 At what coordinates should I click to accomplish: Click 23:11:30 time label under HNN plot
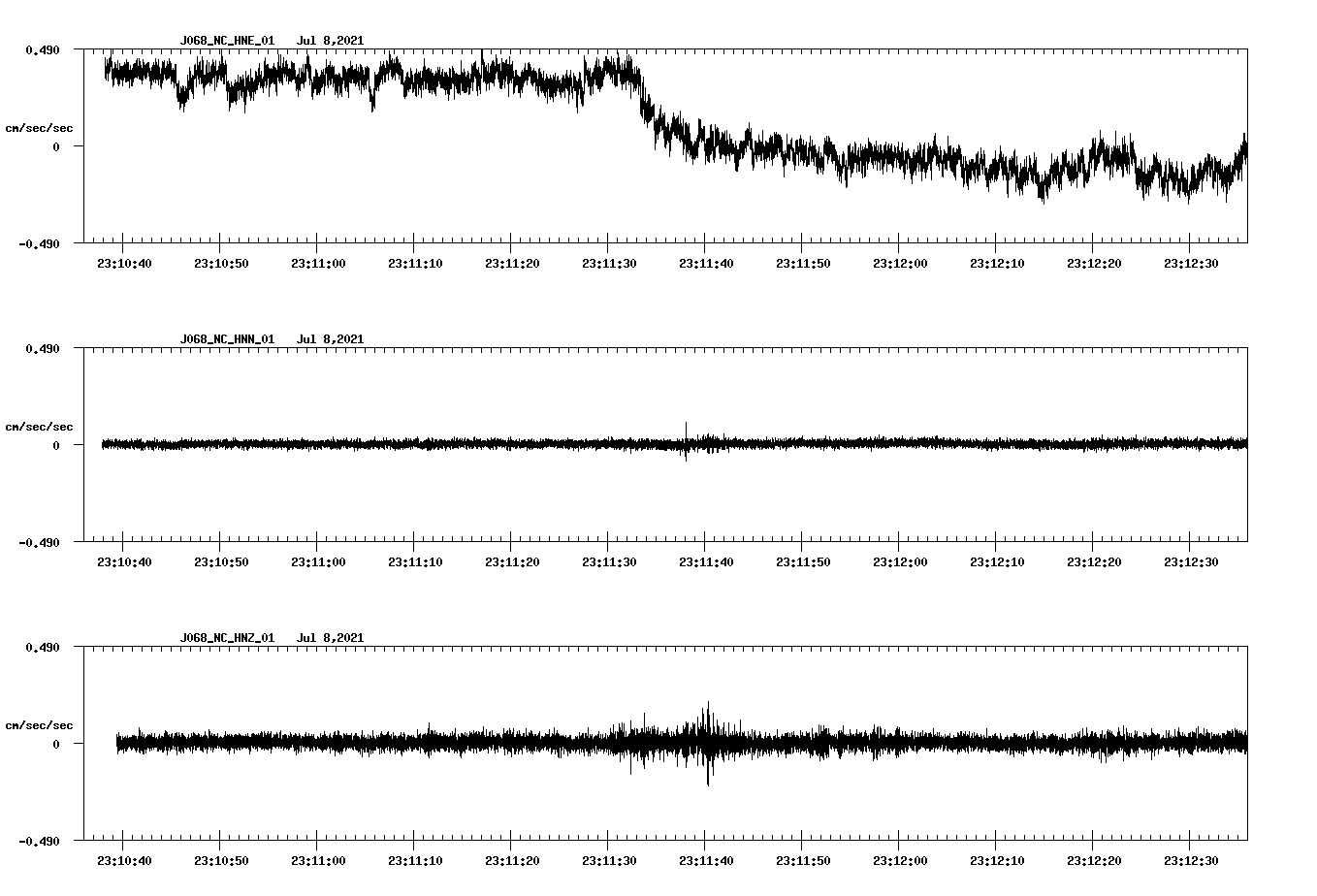pyautogui.click(x=609, y=562)
